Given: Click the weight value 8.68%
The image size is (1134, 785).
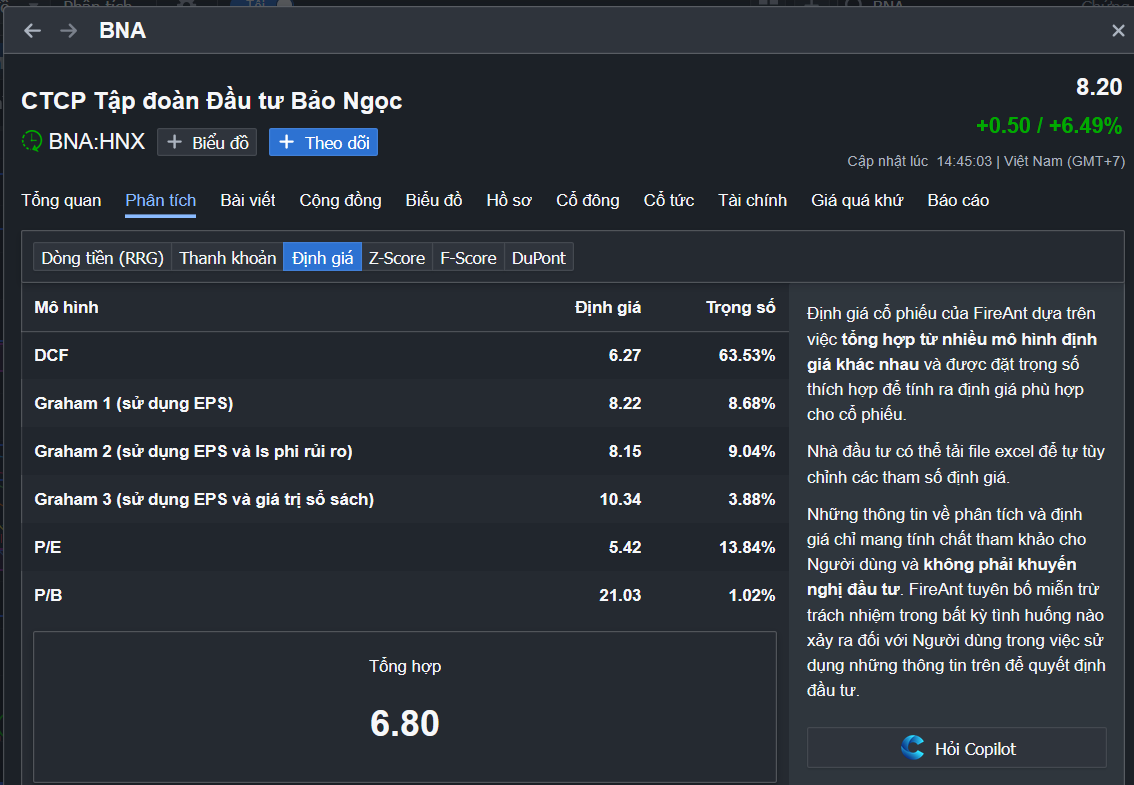Looking at the screenshot, I should pyautogui.click(x=751, y=403).
